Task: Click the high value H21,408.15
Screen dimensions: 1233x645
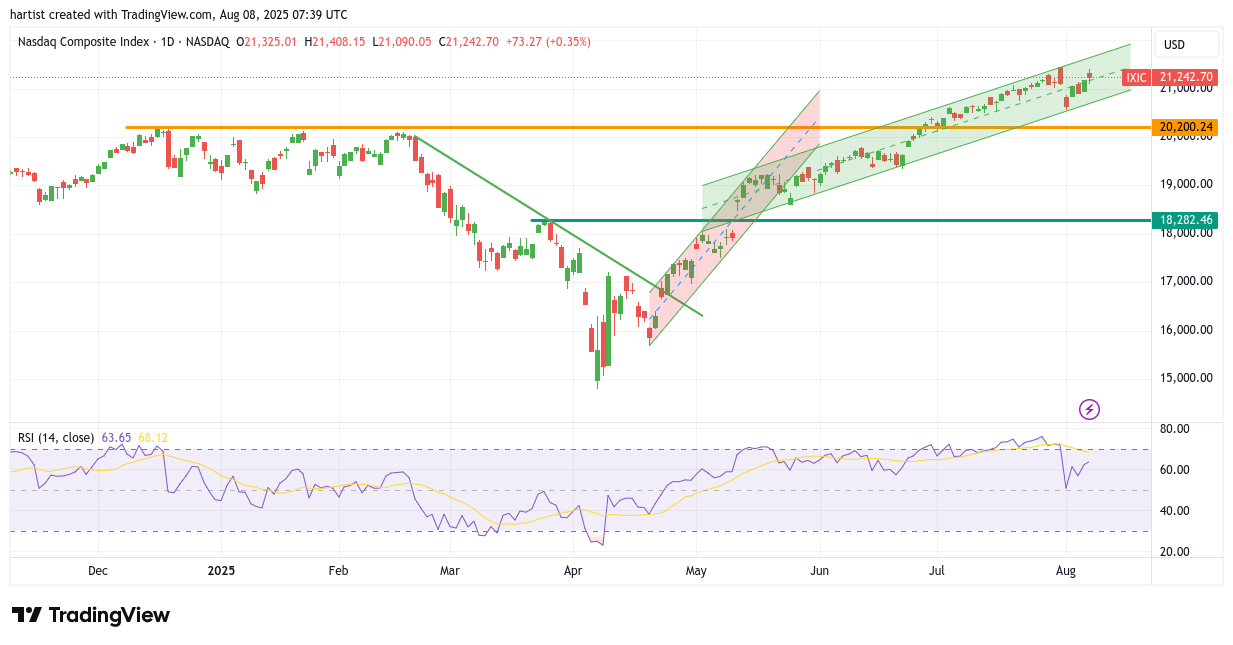Action: [335, 42]
